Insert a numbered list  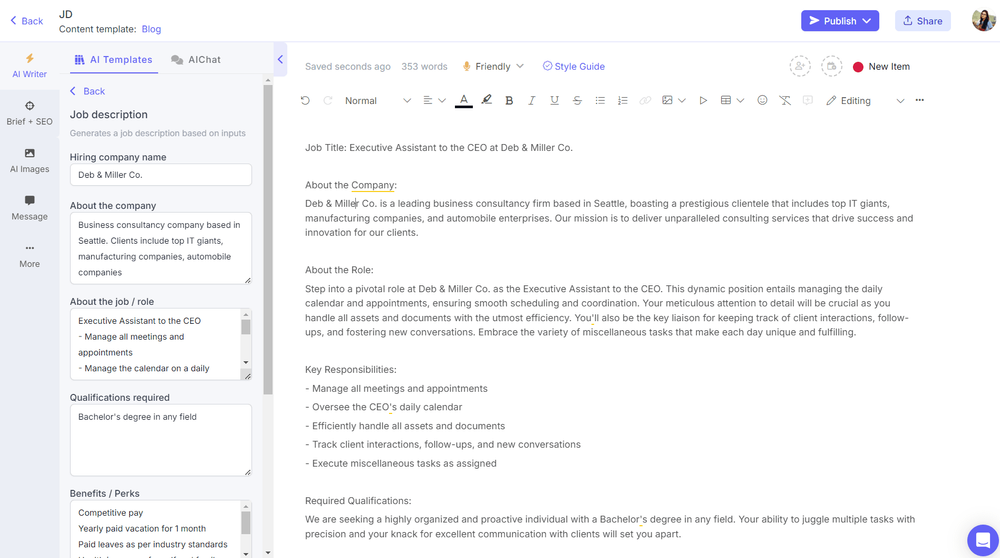pos(622,101)
